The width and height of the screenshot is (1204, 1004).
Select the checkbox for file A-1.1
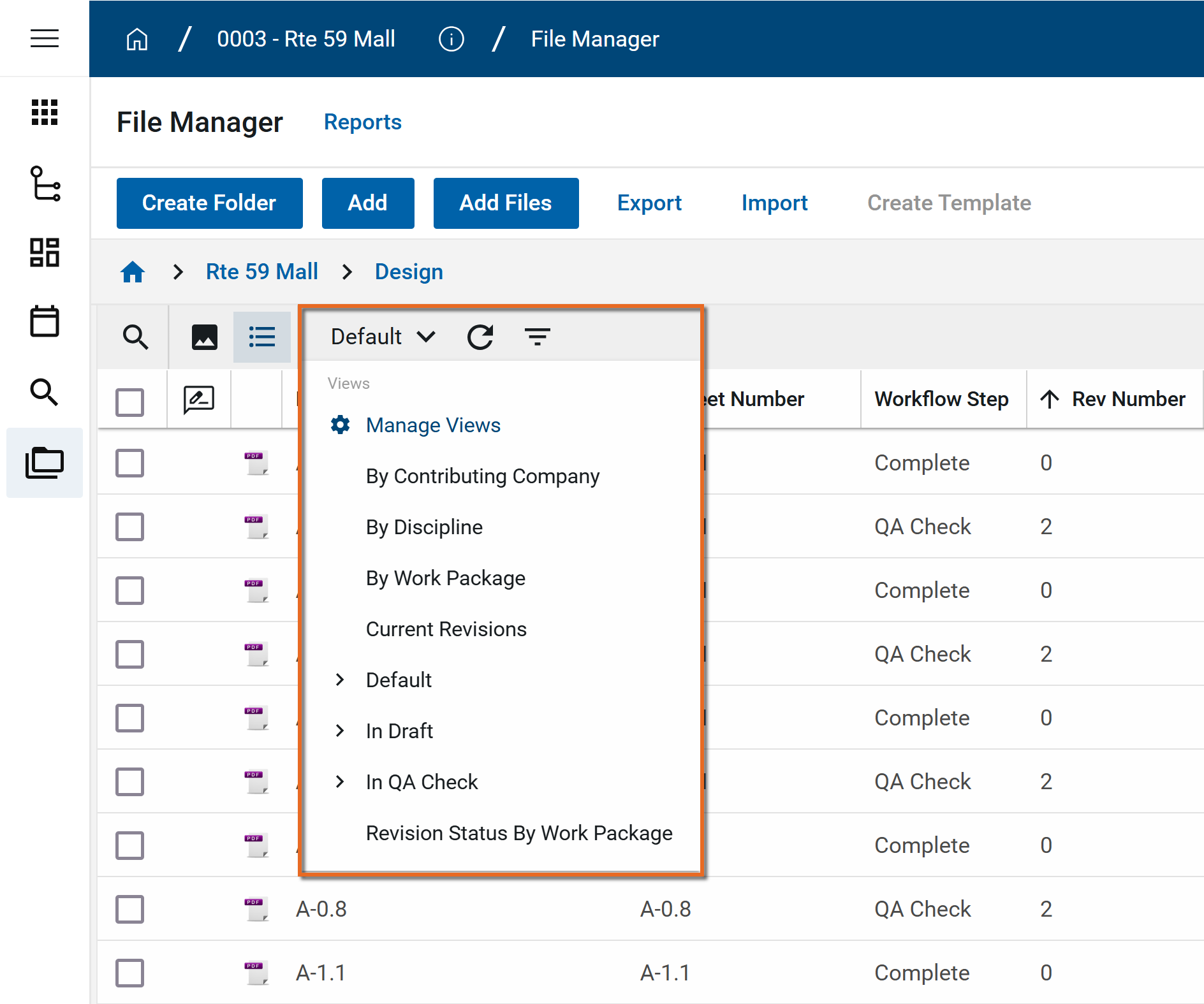click(129, 973)
